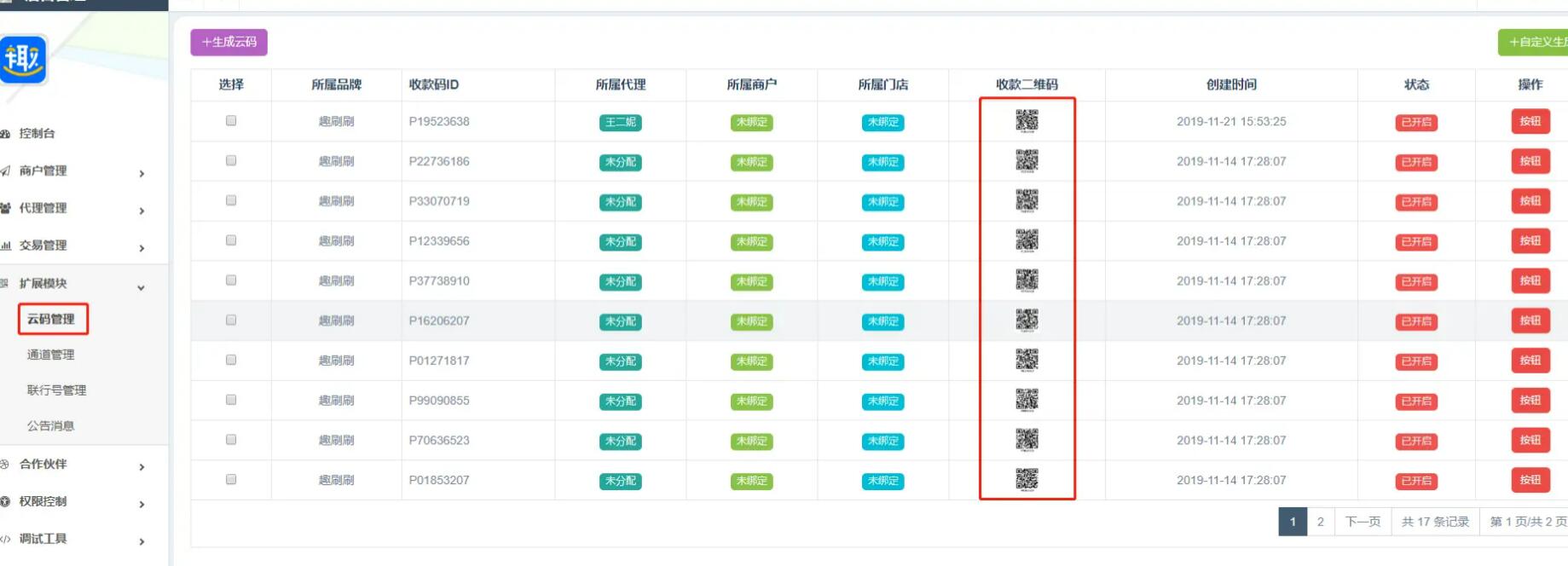Enlarge the QR code for P99090855
The width and height of the screenshot is (1568, 566).
1027,401
